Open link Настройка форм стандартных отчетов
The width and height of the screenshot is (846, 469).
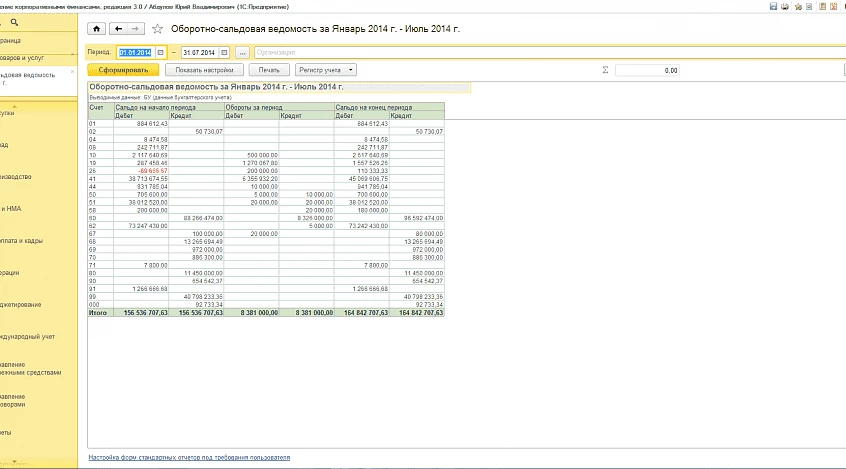coord(189,457)
